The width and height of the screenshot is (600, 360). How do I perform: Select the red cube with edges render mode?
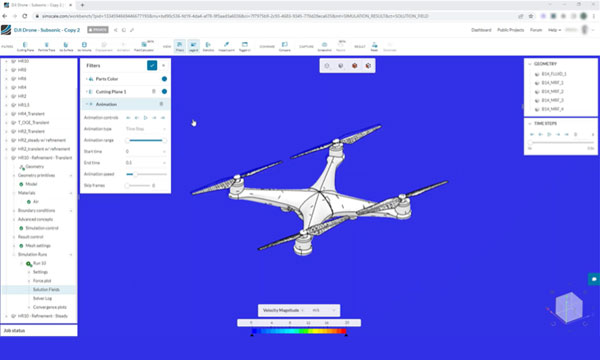point(368,66)
